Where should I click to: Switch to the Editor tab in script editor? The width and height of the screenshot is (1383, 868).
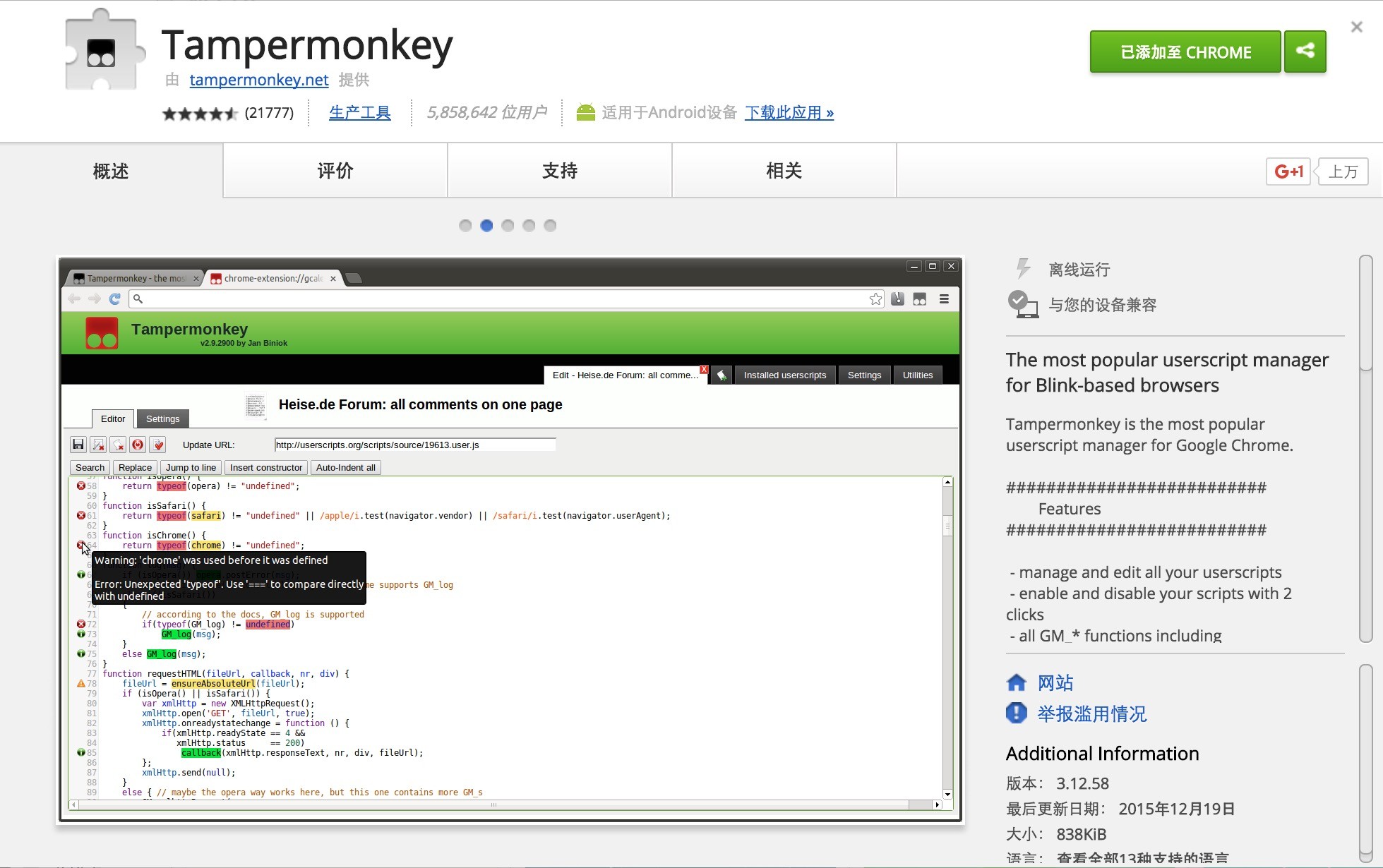(112, 418)
